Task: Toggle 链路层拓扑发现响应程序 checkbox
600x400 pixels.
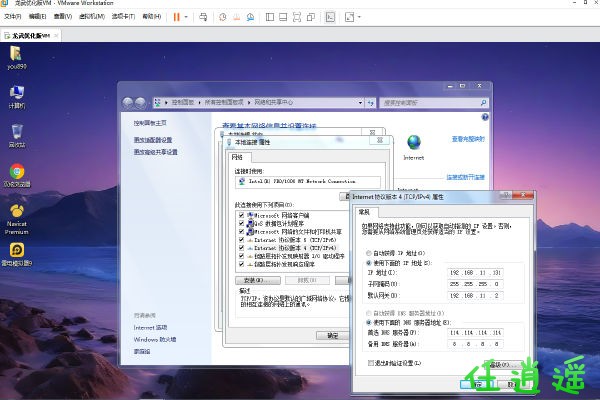Action: pos(241,264)
